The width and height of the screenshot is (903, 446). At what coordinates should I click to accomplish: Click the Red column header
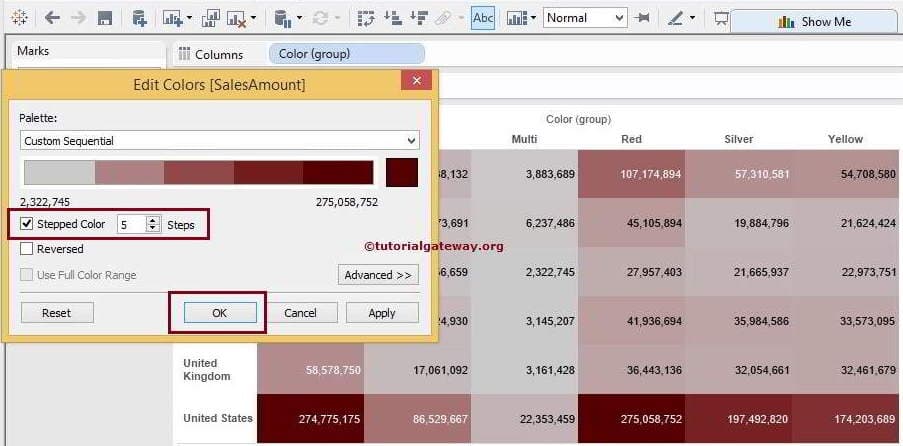pos(631,139)
